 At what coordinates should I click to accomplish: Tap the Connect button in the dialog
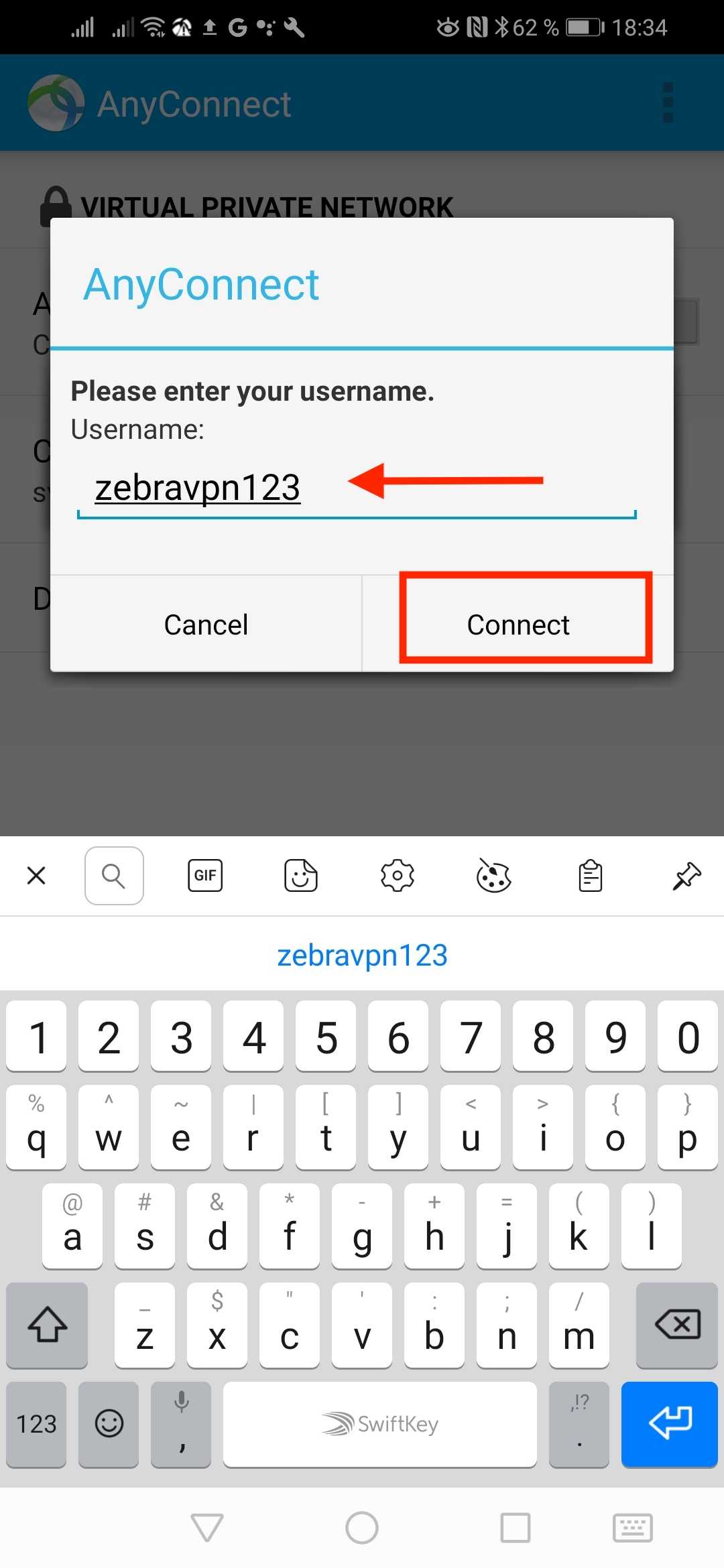pyautogui.click(x=518, y=624)
